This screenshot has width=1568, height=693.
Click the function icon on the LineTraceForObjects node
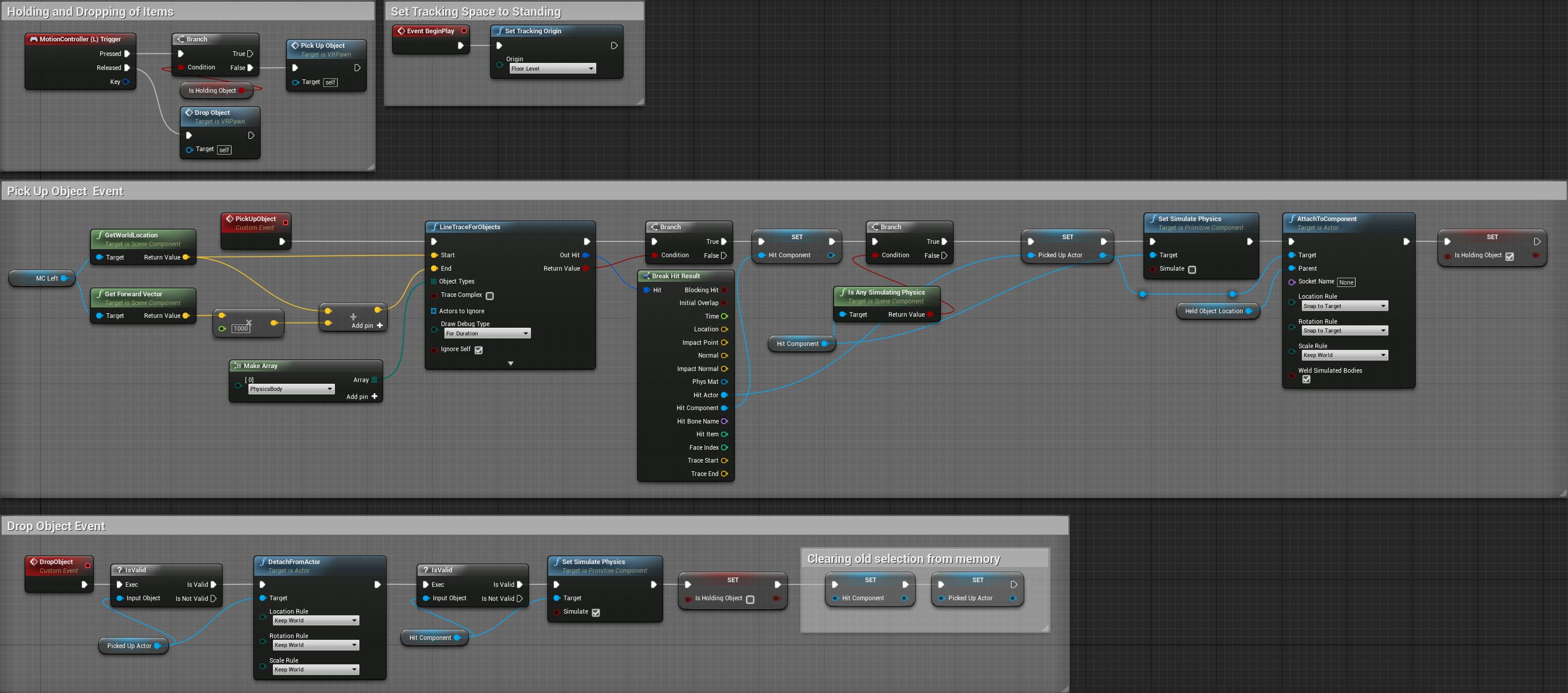point(434,227)
